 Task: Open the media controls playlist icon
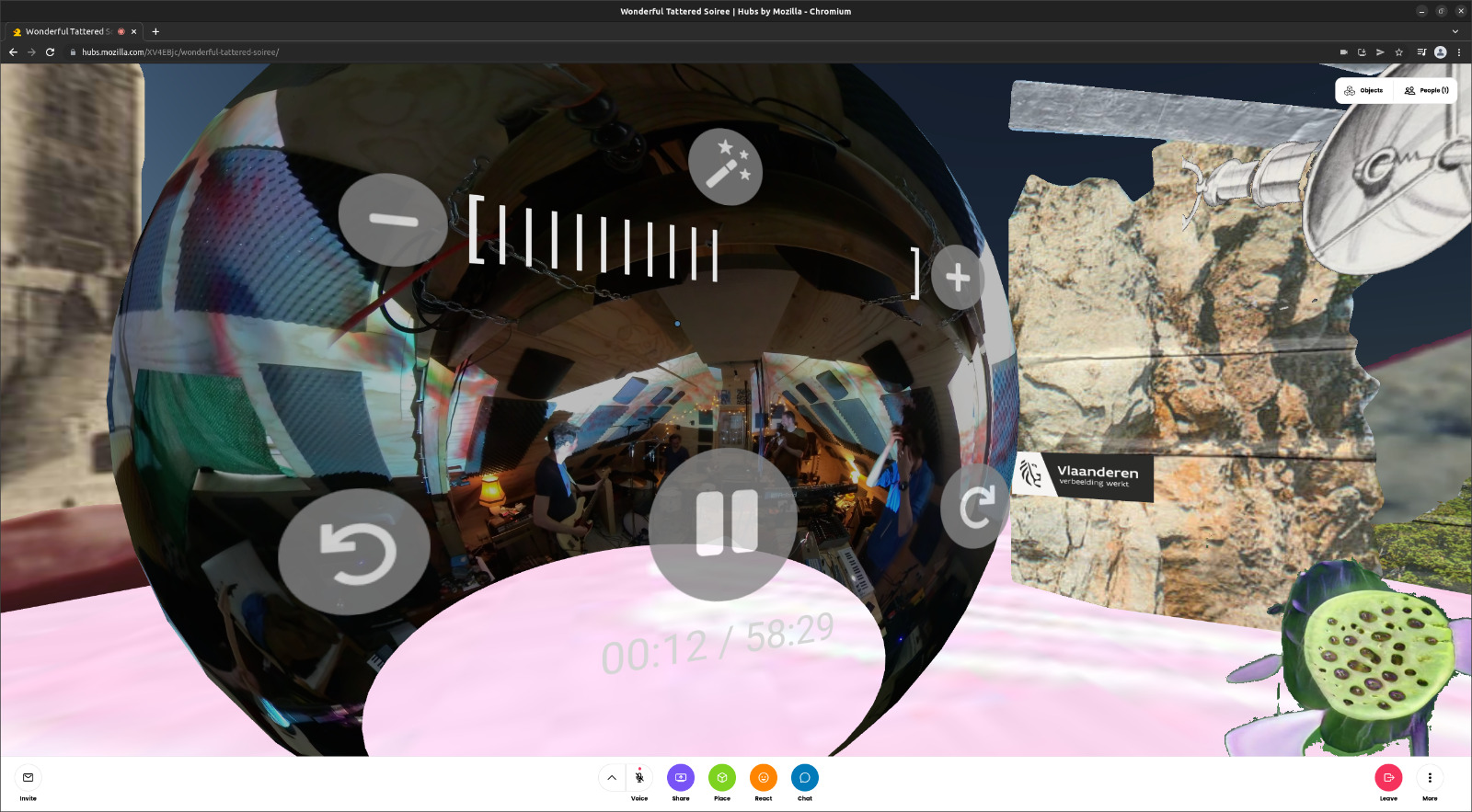[x=1421, y=52]
